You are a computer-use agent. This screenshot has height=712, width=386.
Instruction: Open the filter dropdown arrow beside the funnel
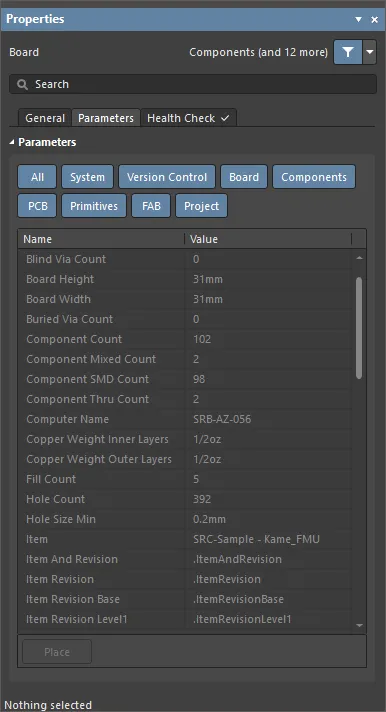(370, 52)
